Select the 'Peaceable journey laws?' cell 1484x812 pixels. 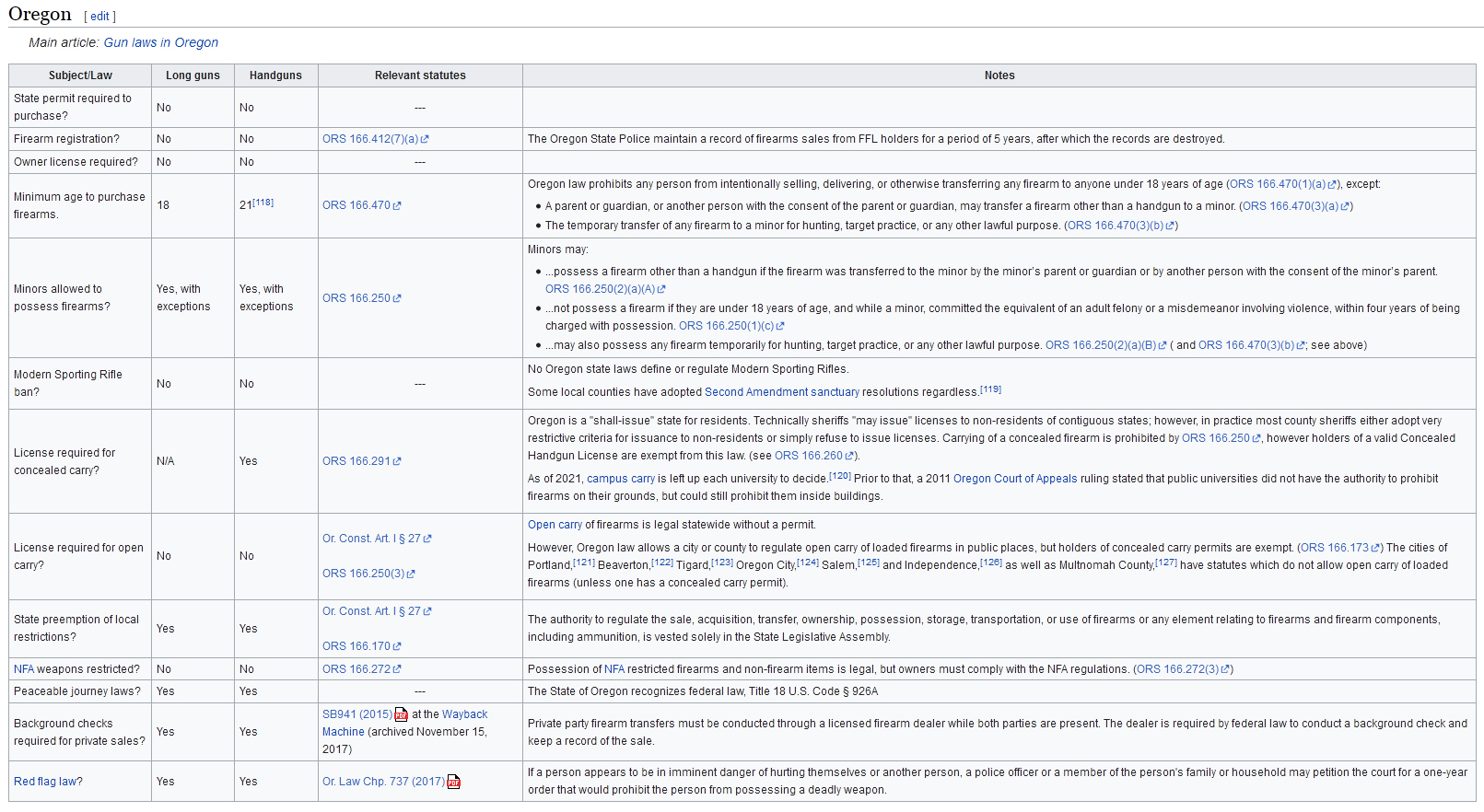(x=80, y=691)
